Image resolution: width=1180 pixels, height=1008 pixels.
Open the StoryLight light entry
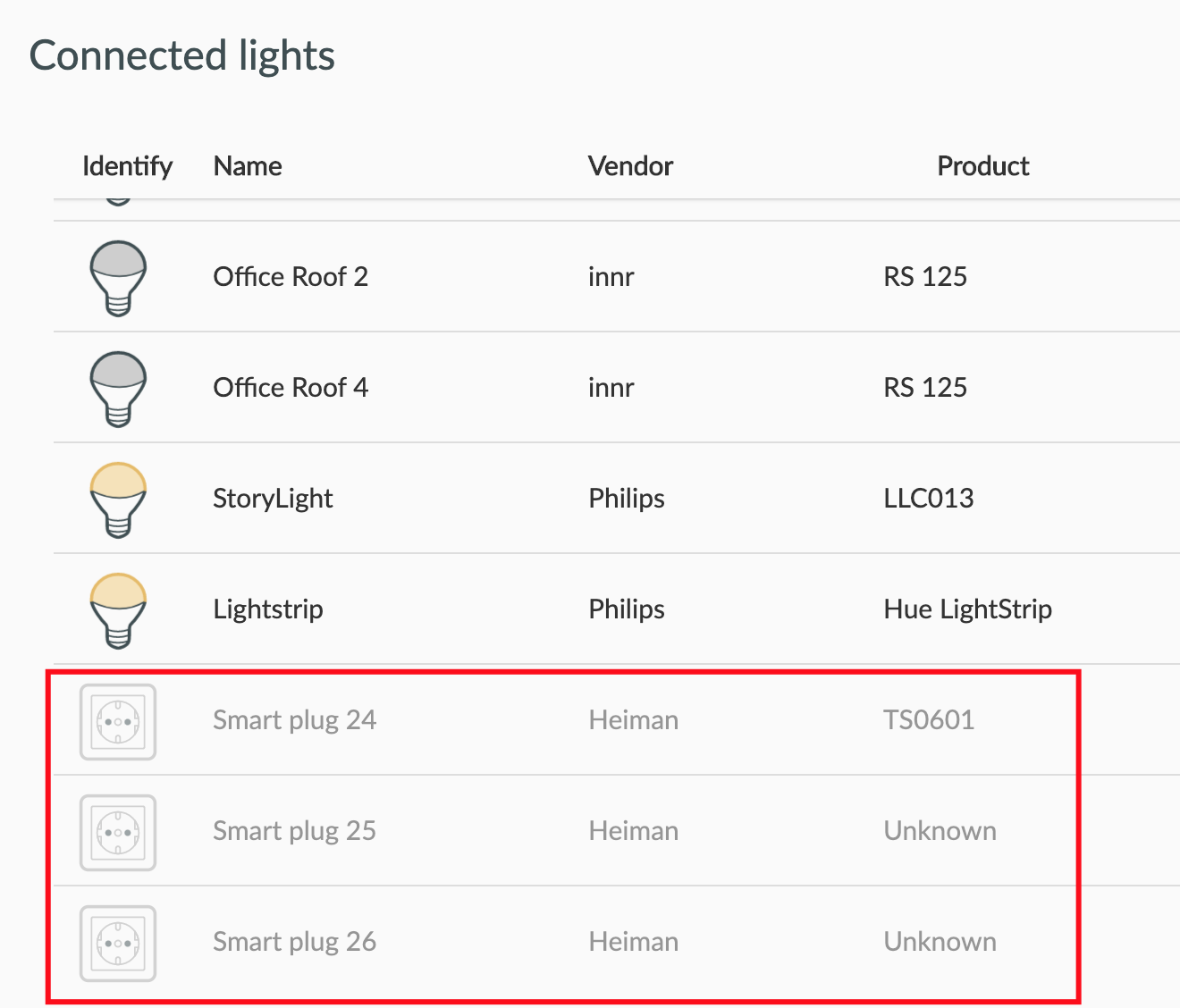pos(273,499)
